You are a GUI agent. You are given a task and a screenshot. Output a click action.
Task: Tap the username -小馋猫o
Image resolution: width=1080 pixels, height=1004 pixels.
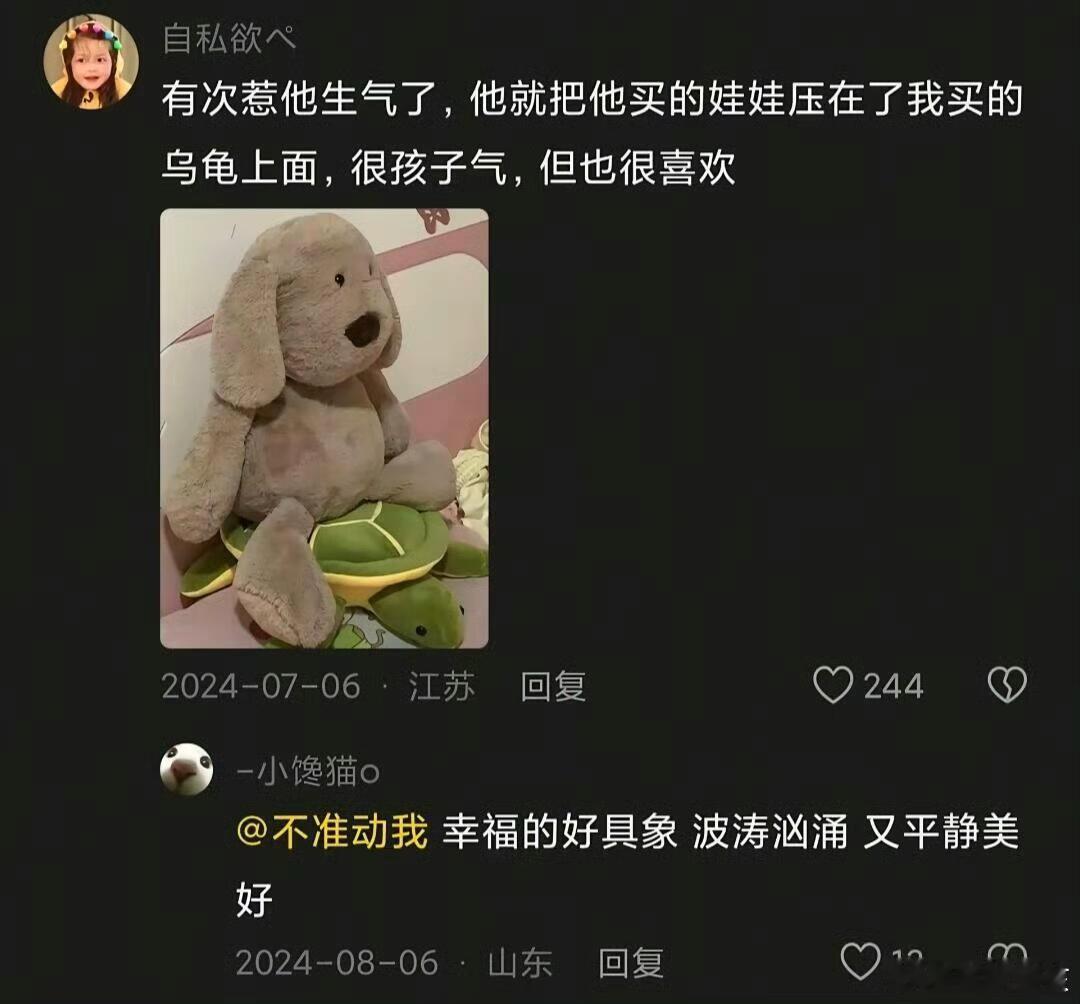308,771
